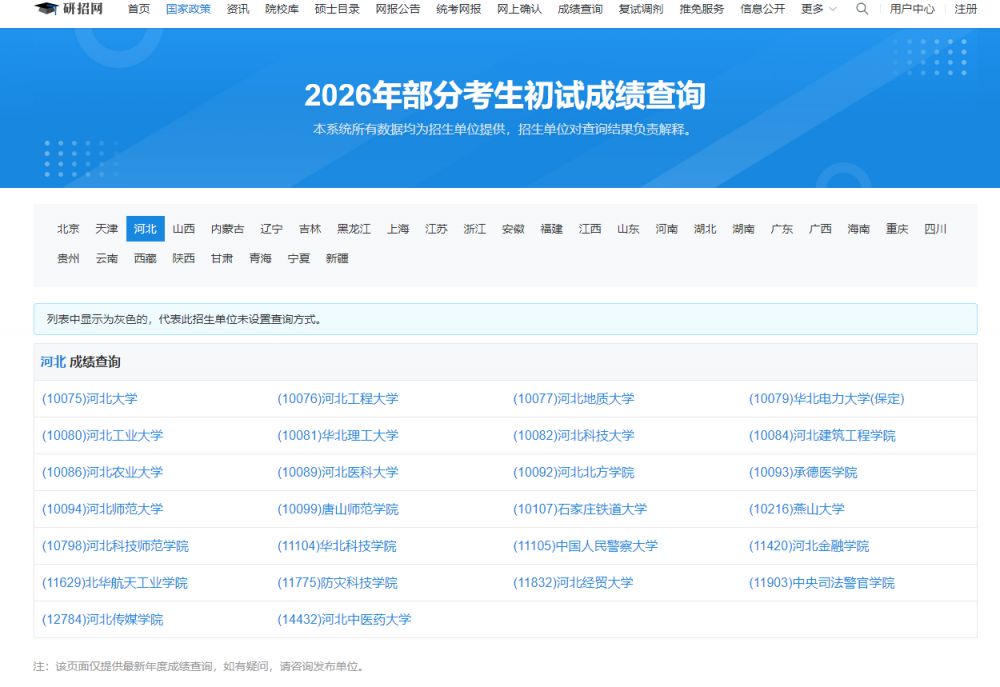Open (10075)河北大学 score query

(90, 399)
